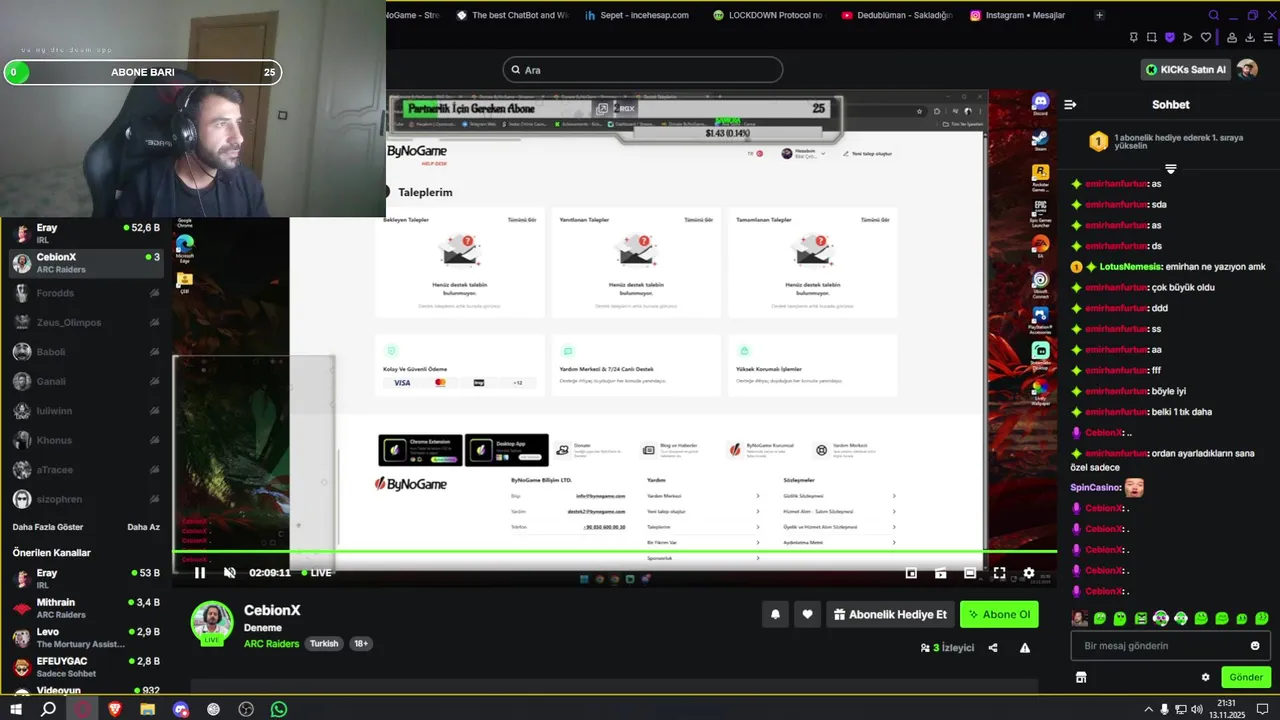1280x720 pixels.
Task: Switch to The best ChatBot tab
Action: pos(512,15)
